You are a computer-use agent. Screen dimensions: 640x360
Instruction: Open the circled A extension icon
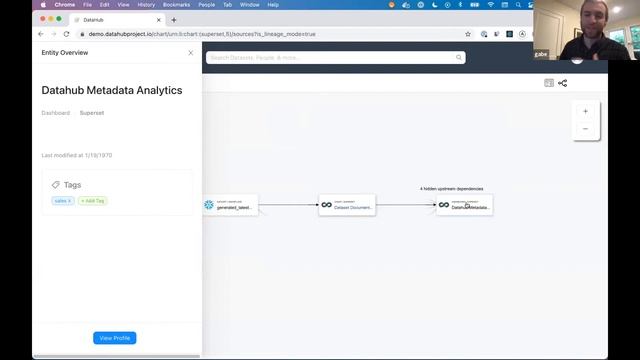tap(522, 34)
